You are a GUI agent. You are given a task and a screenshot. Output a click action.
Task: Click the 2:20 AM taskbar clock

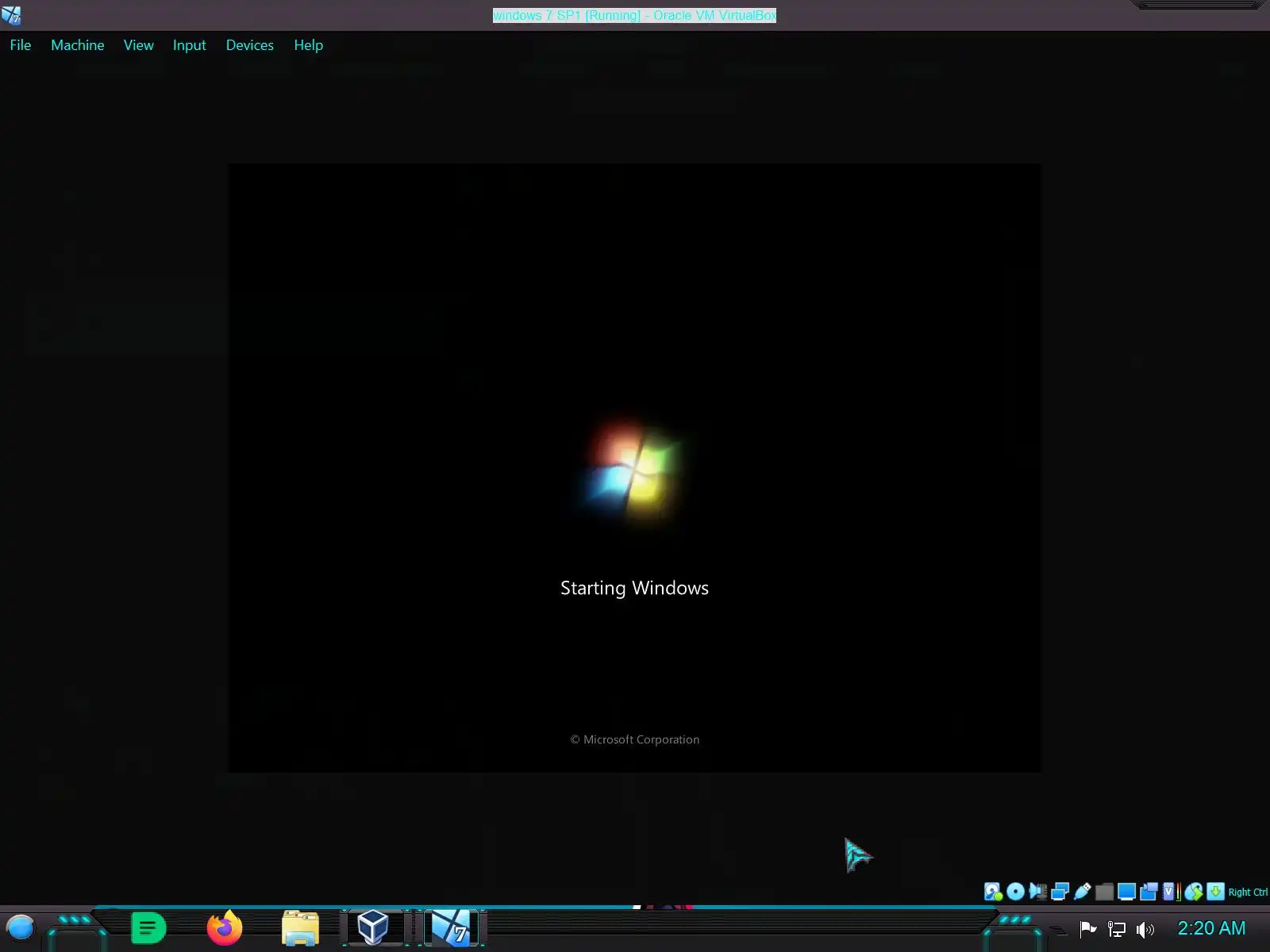pos(1211,928)
